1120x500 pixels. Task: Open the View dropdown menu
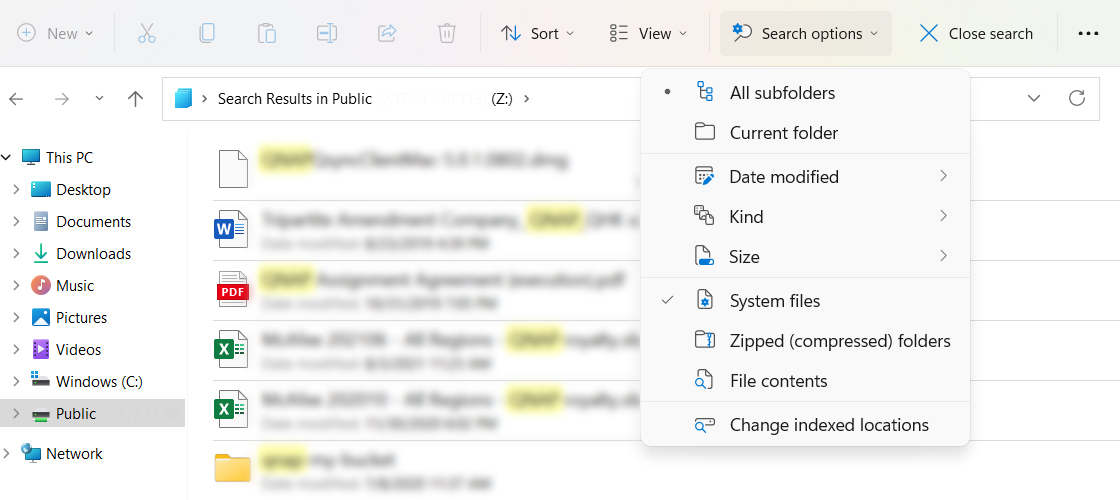coord(649,33)
